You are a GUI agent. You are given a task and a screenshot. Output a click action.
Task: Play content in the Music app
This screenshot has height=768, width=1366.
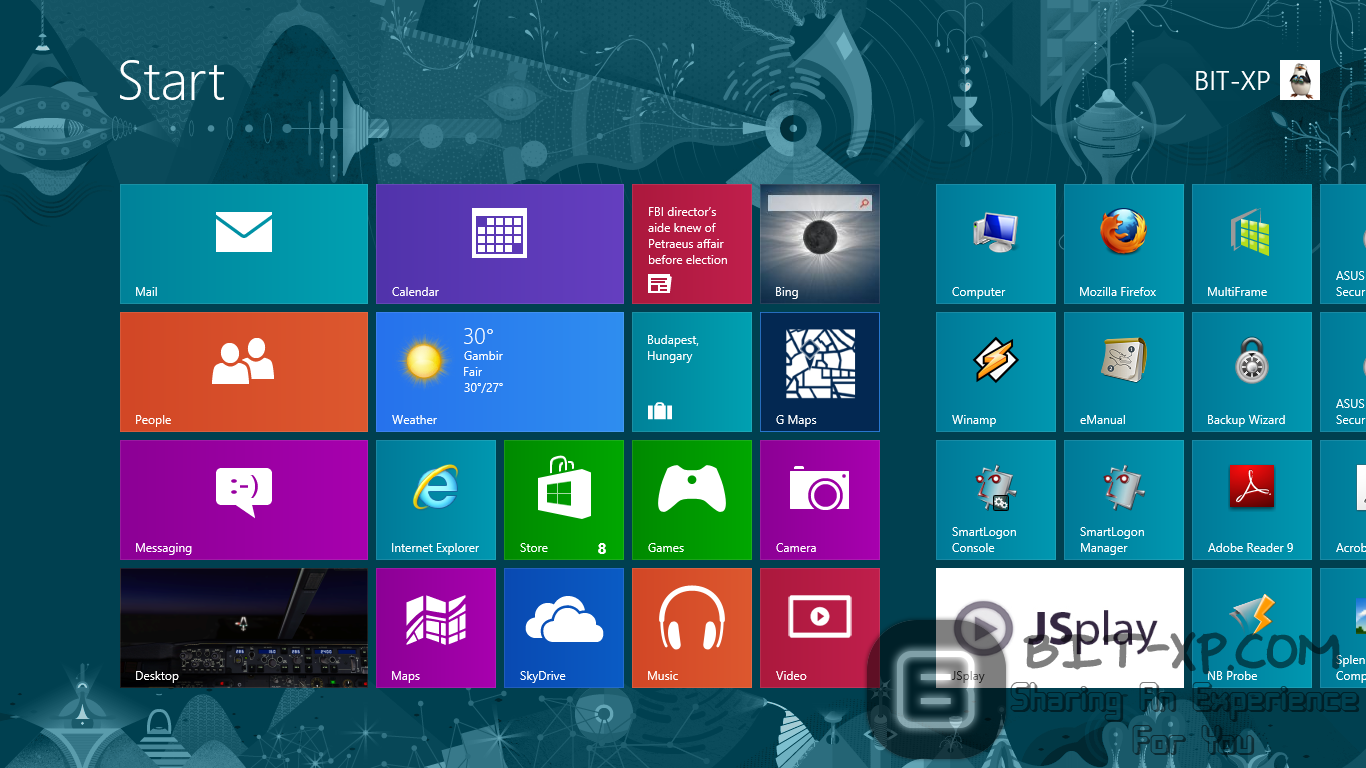691,627
